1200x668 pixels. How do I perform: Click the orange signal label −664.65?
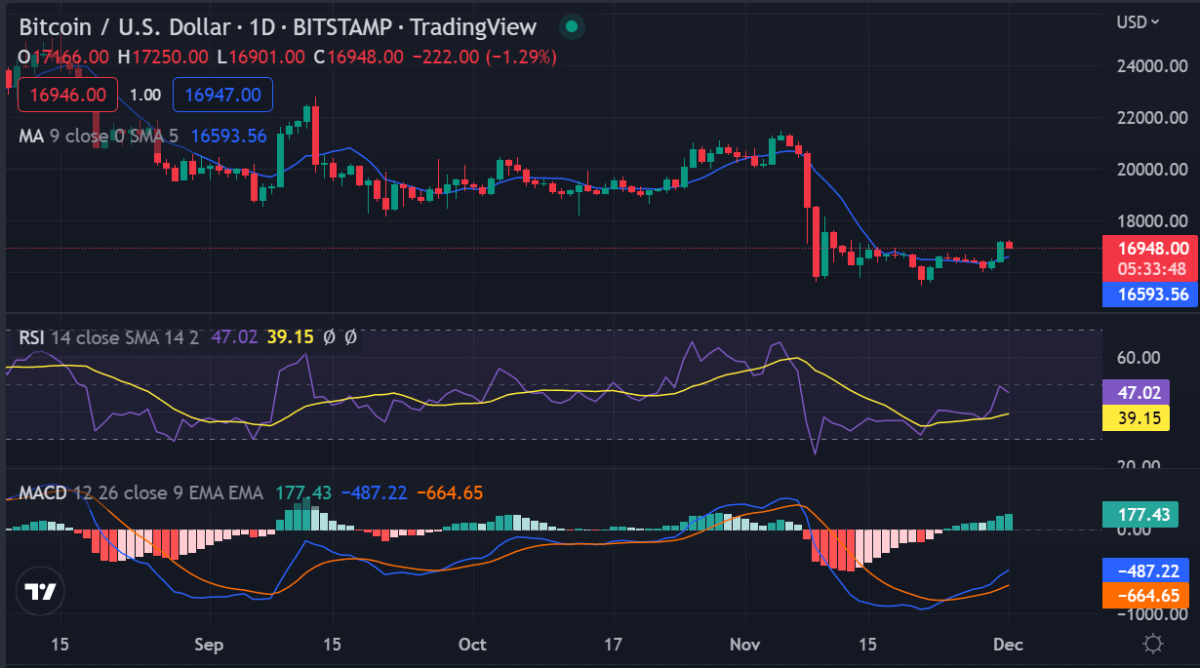[1148, 596]
